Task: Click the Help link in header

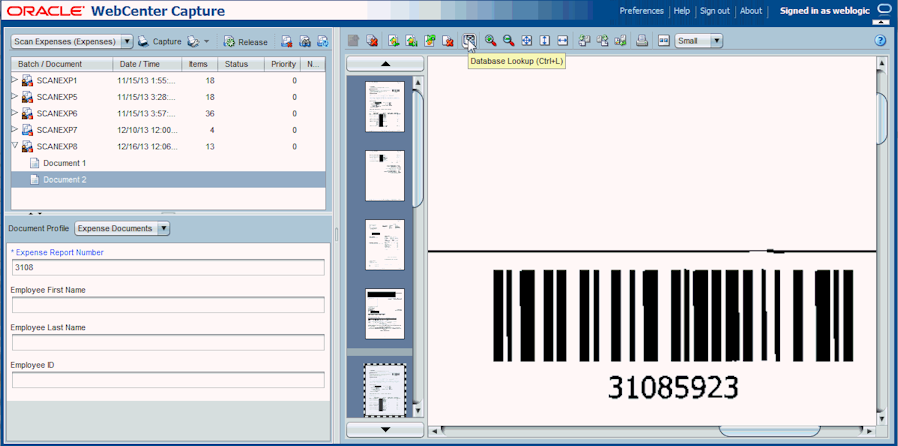Action: tap(682, 11)
